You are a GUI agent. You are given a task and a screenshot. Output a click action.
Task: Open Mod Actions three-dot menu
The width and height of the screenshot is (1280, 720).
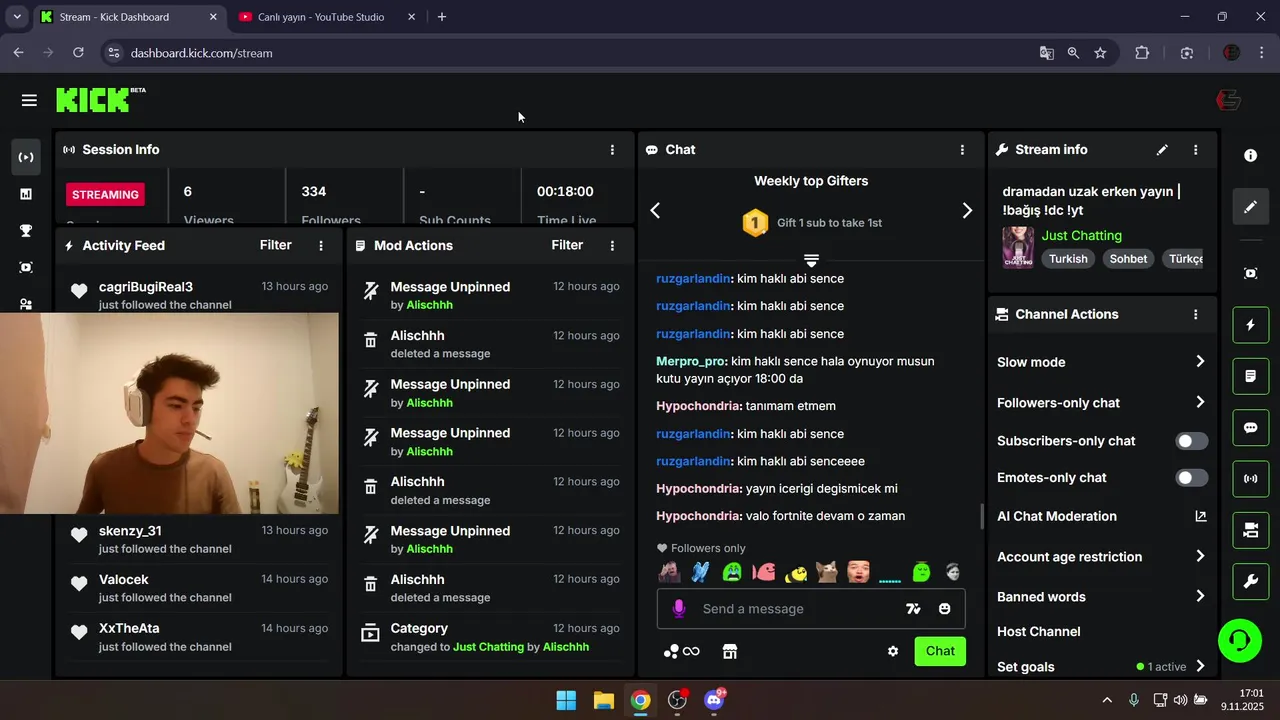[x=612, y=245]
